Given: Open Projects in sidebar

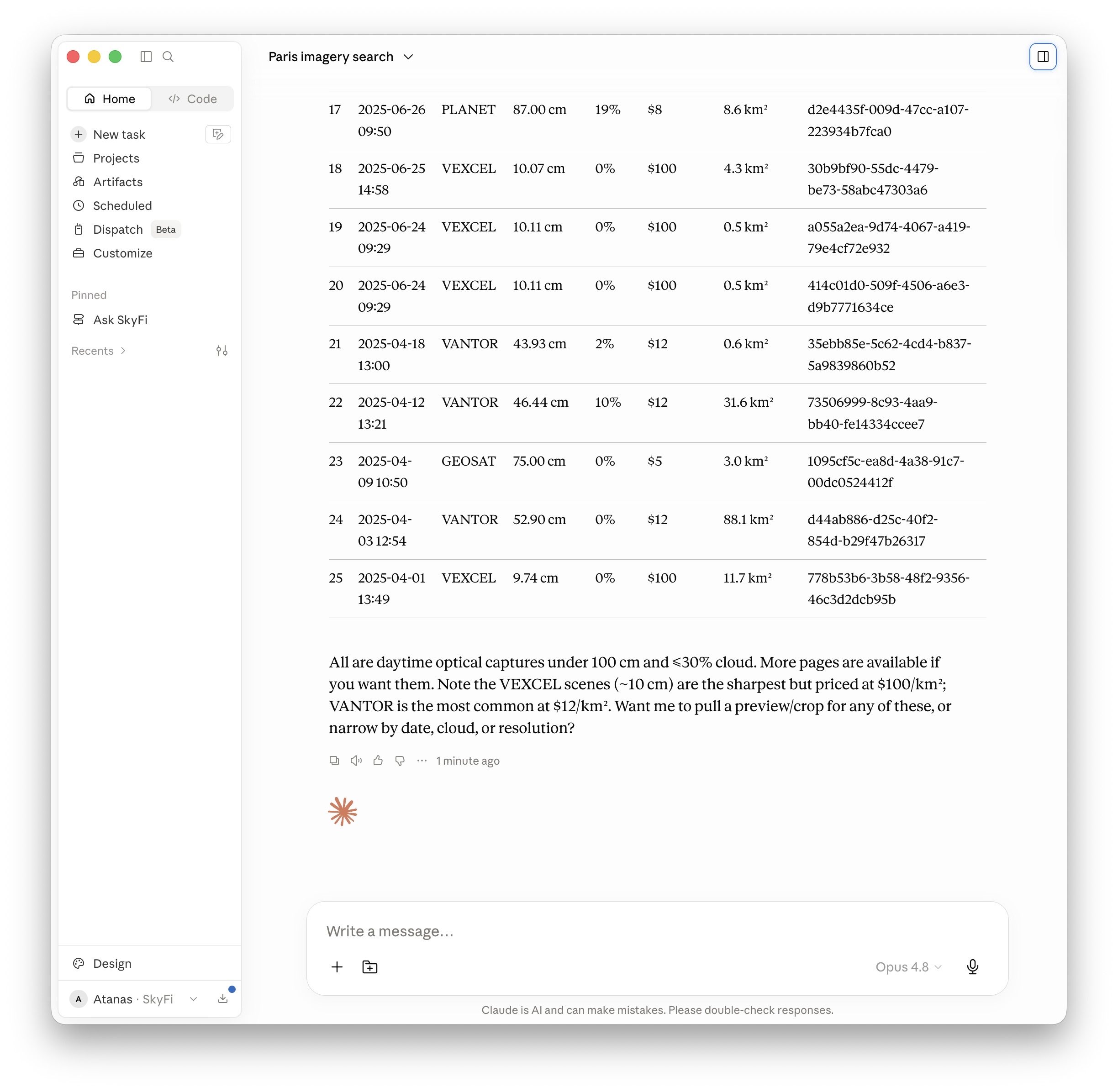Looking at the screenshot, I should pyautogui.click(x=116, y=157).
